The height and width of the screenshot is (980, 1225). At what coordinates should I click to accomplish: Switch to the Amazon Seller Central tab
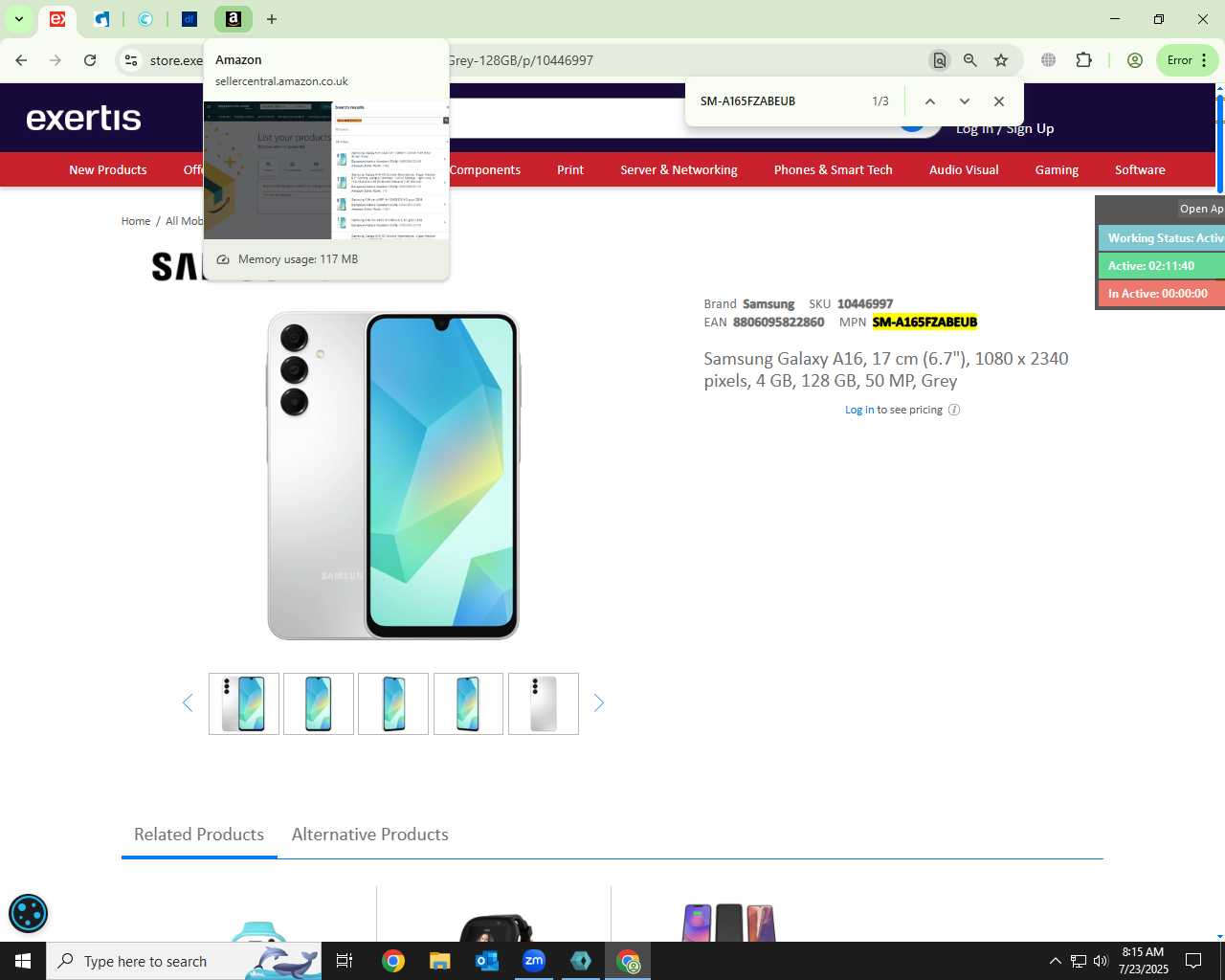click(x=233, y=19)
